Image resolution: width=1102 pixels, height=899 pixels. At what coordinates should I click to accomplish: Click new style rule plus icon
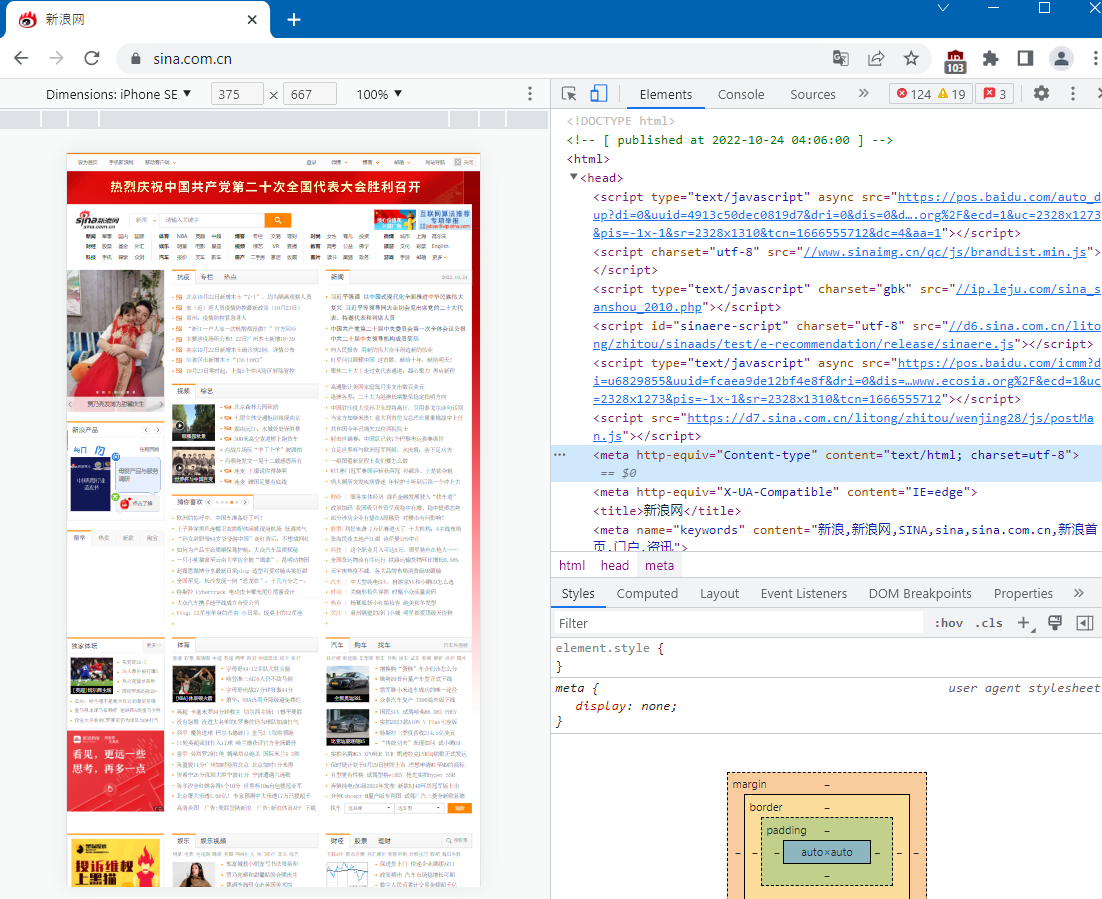(x=1025, y=623)
